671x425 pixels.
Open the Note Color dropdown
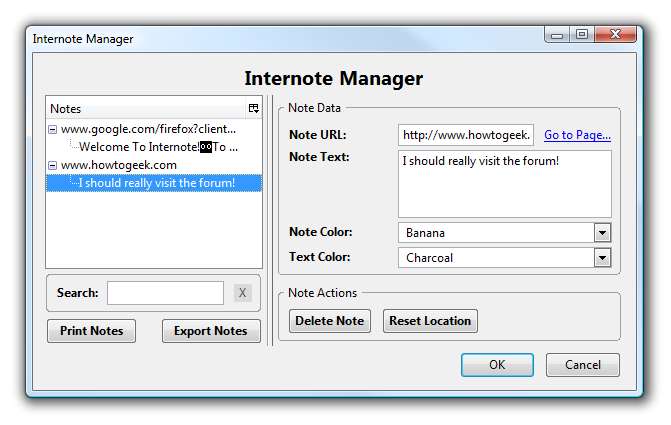(602, 233)
